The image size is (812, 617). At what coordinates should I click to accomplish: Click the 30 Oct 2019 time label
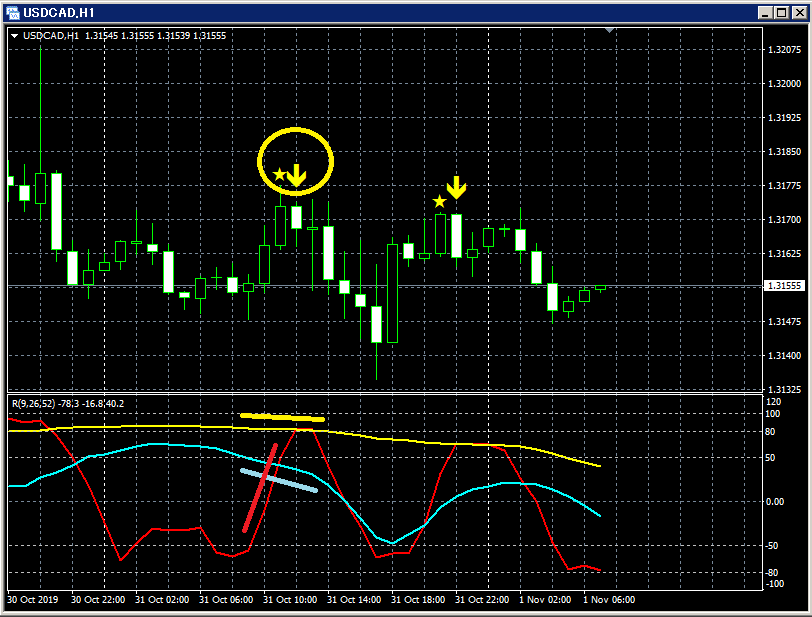click(x=33, y=599)
